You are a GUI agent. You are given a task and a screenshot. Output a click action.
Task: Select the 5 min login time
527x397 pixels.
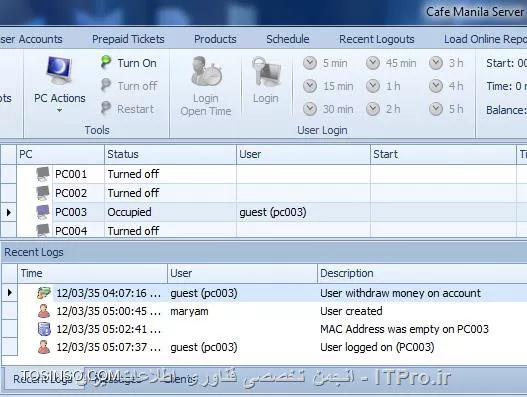coord(325,63)
